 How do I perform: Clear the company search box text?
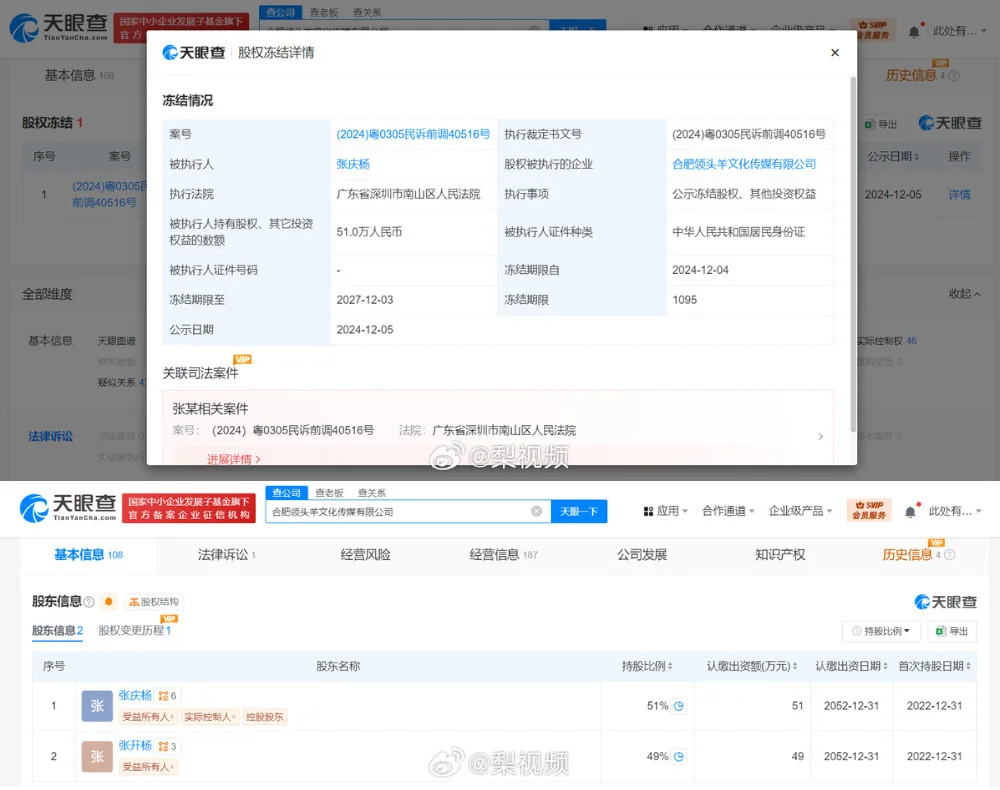(x=536, y=511)
